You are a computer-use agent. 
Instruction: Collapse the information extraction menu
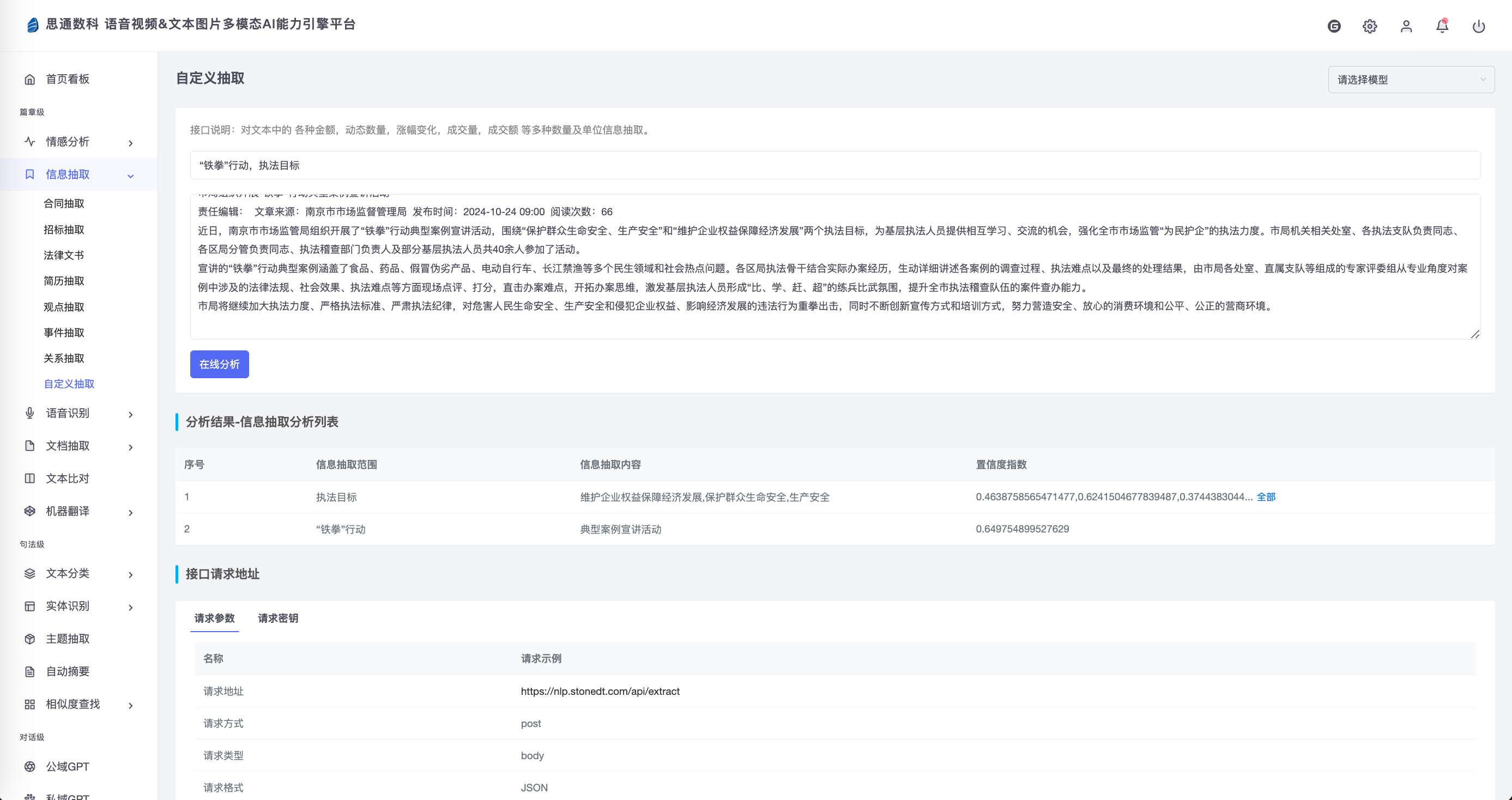point(130,175)
